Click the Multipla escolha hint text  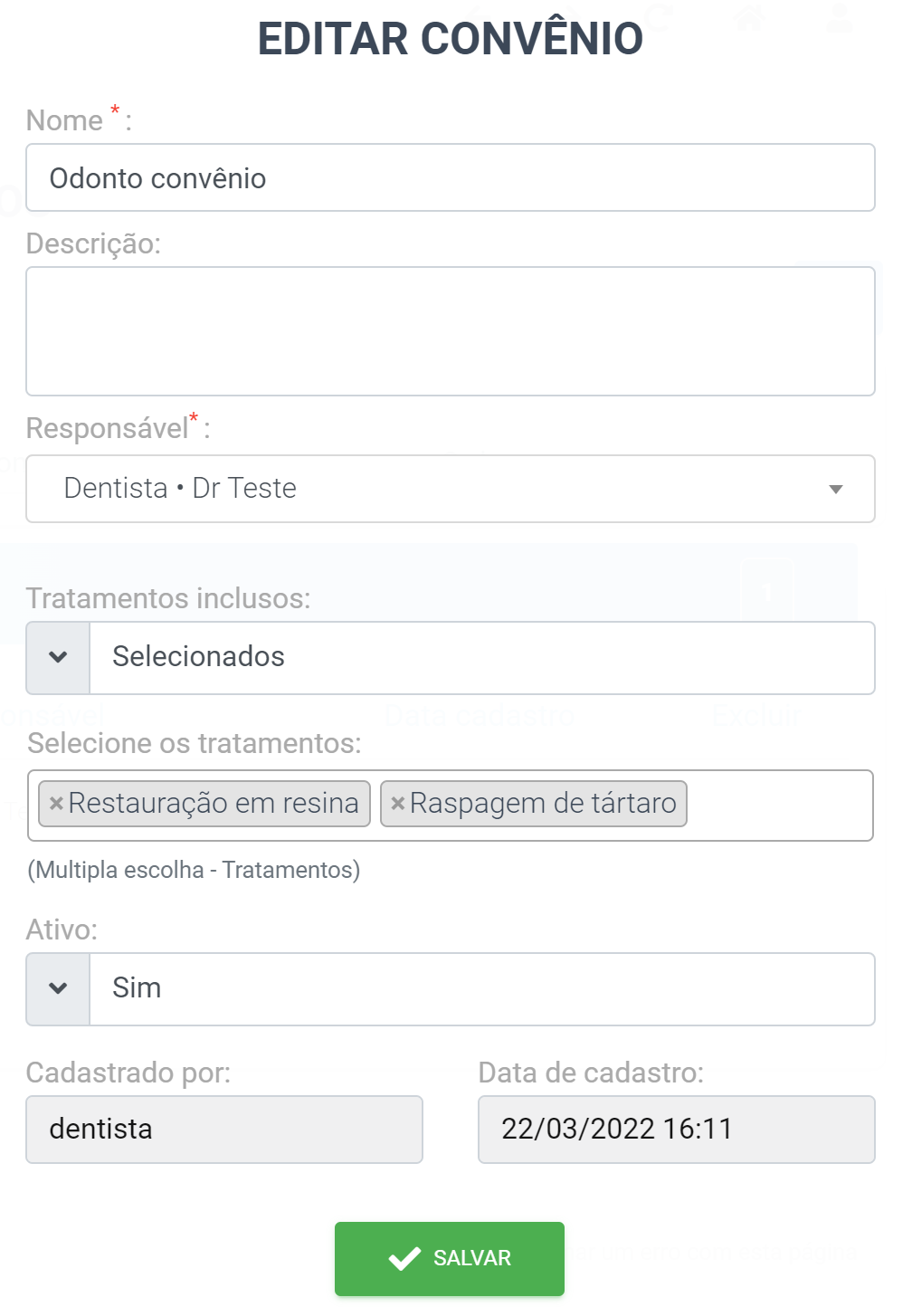tap(194, 870)
